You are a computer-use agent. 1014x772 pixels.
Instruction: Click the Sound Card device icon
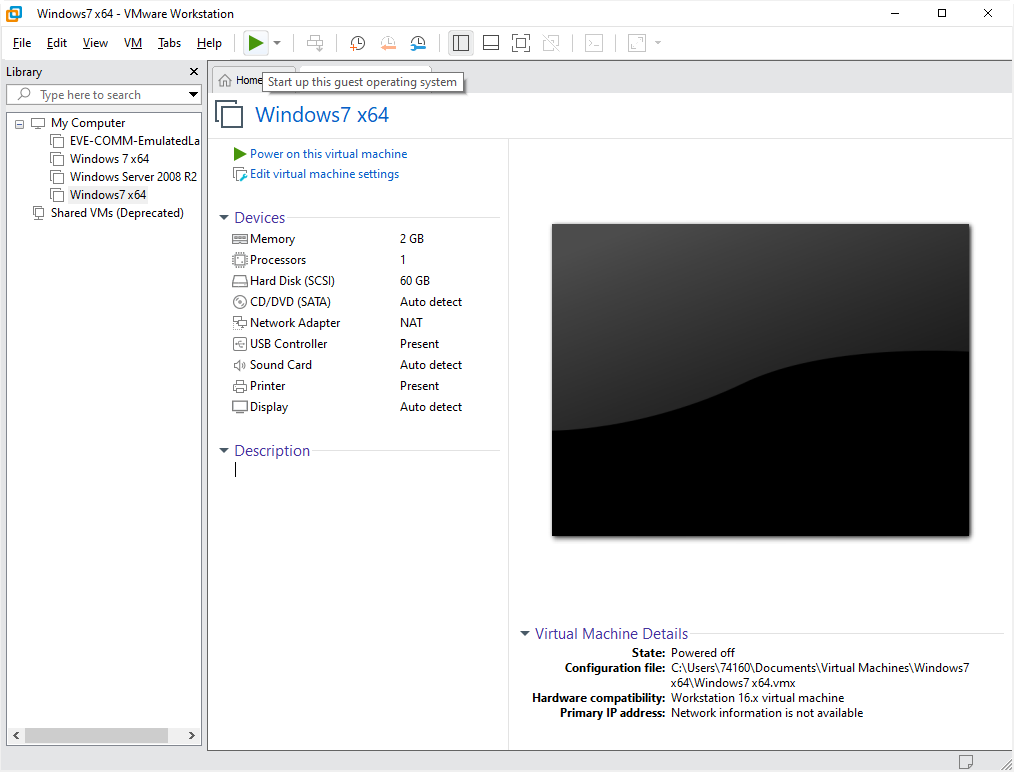(240, 365)
